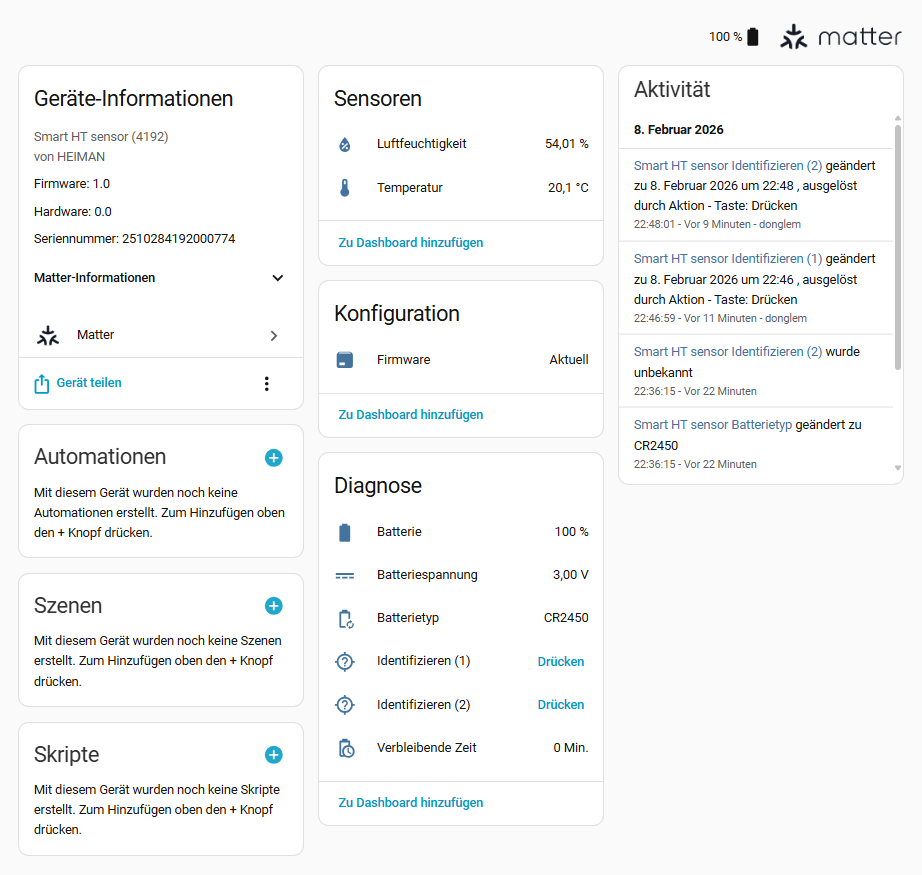Add a new automation via the plus icon

[273, 458]
